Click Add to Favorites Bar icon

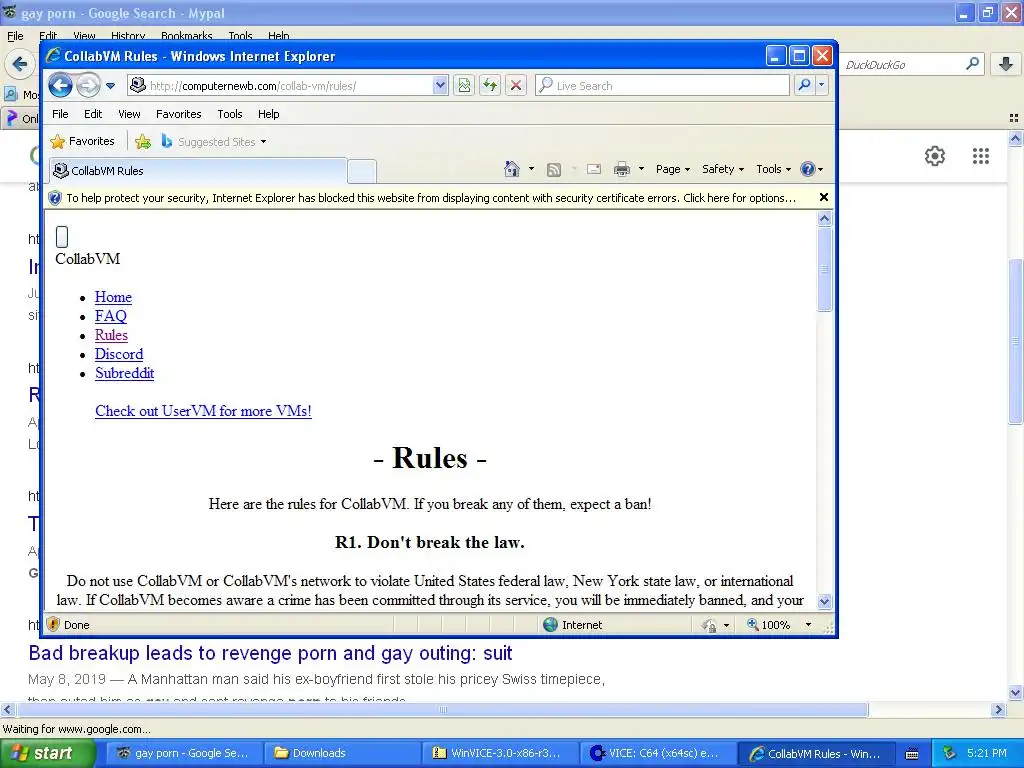coord(143,142)
